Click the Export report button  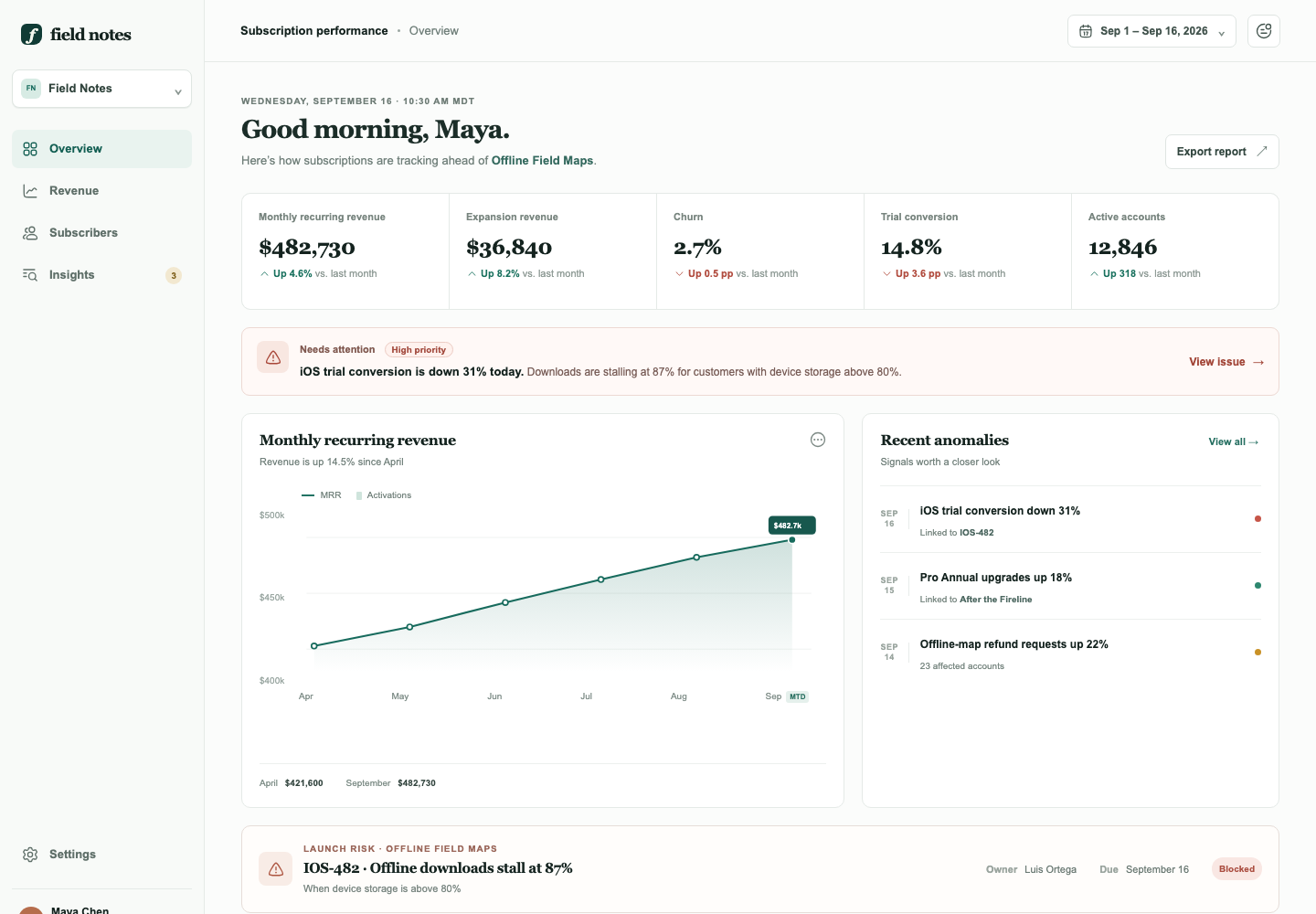[1222, 152]
